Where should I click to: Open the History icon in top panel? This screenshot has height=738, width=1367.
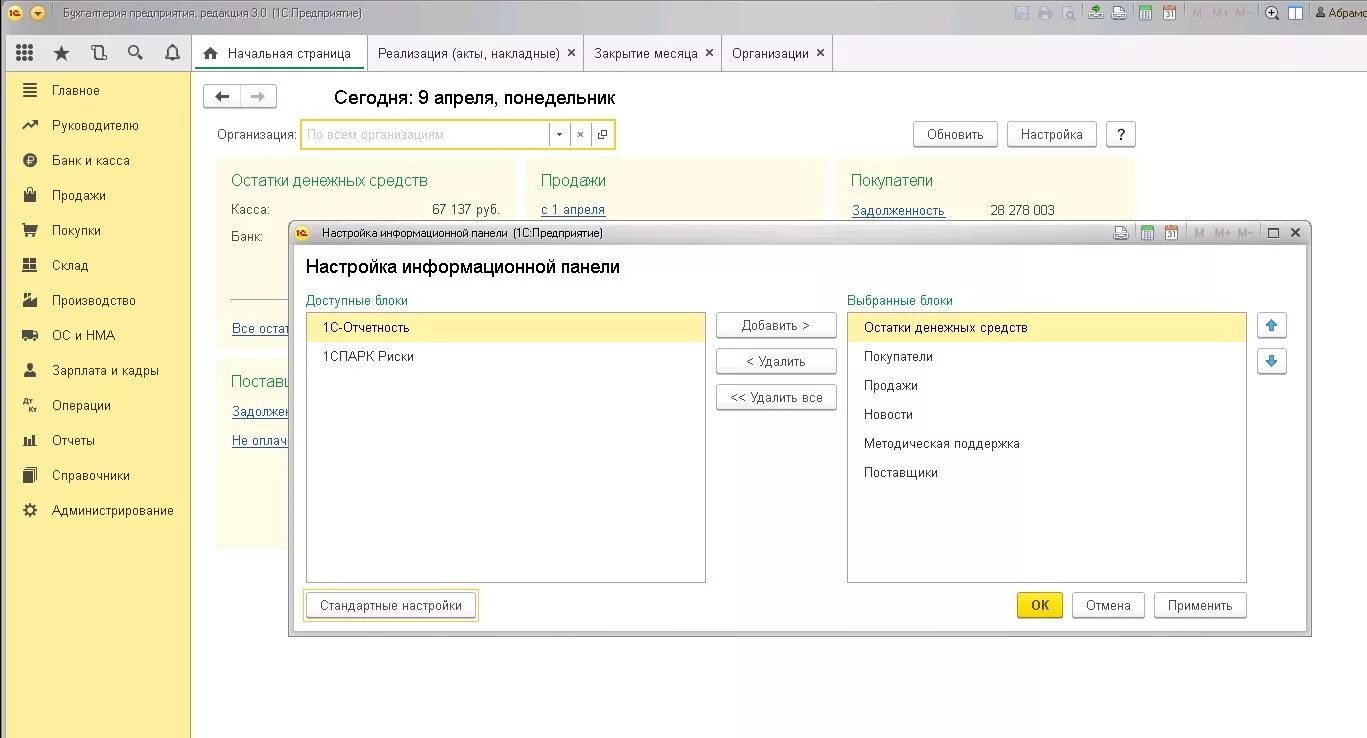click(x=98, y=53)
